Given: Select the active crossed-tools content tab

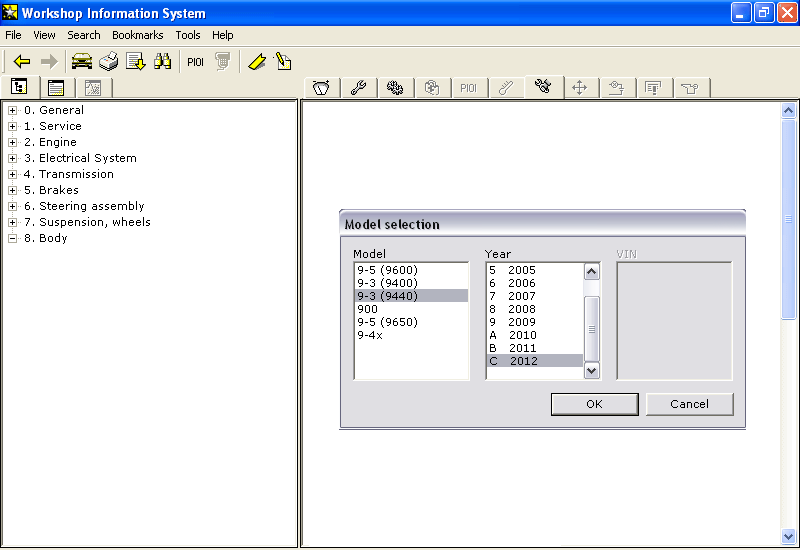Looking at the screenshot, I should click(x=543, y=86).
